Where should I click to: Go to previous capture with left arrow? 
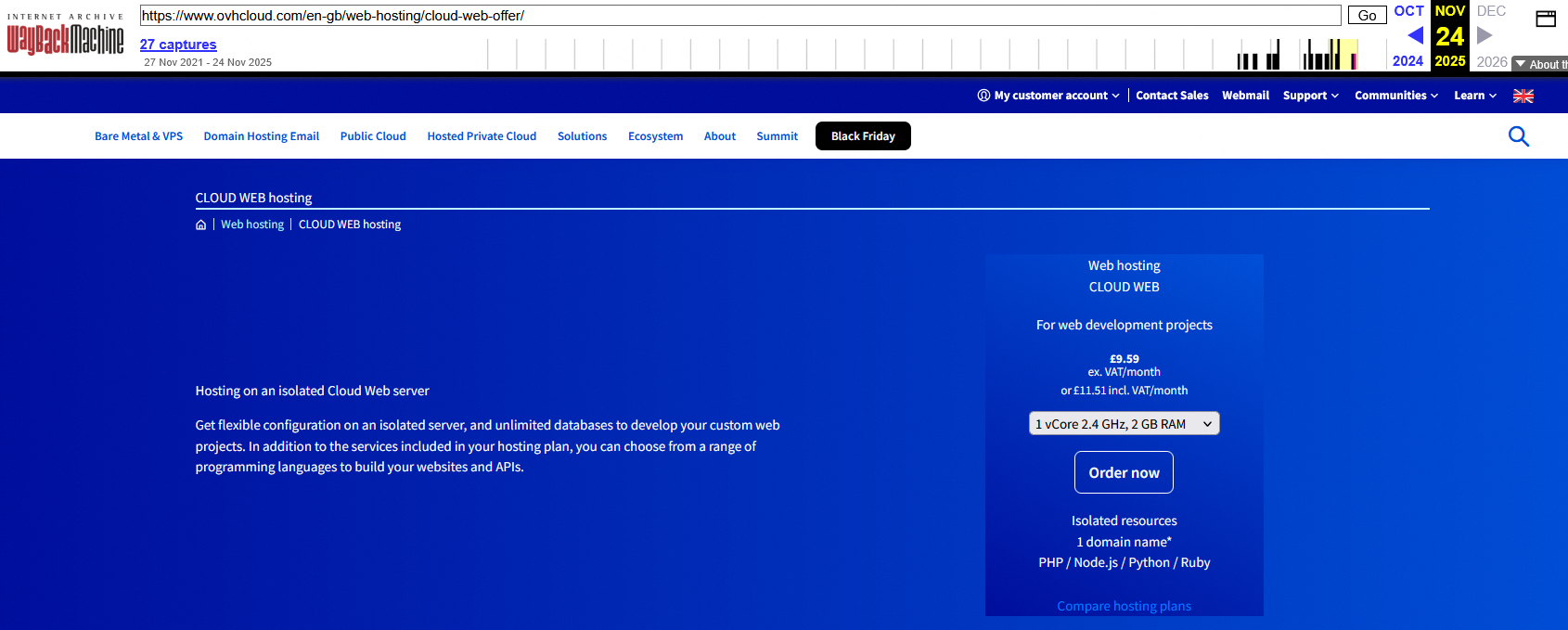(1415, 35)
